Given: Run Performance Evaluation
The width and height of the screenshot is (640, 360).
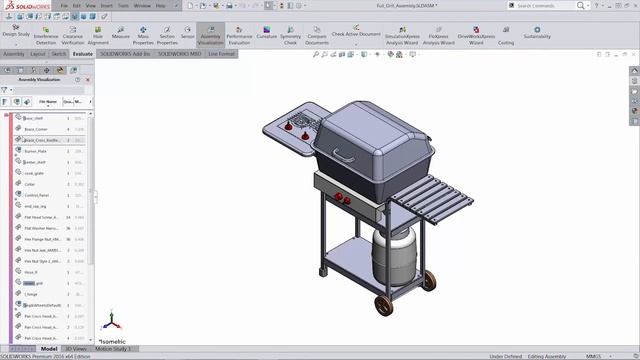Looking at the screenshot, I should (x=239, y=36).
